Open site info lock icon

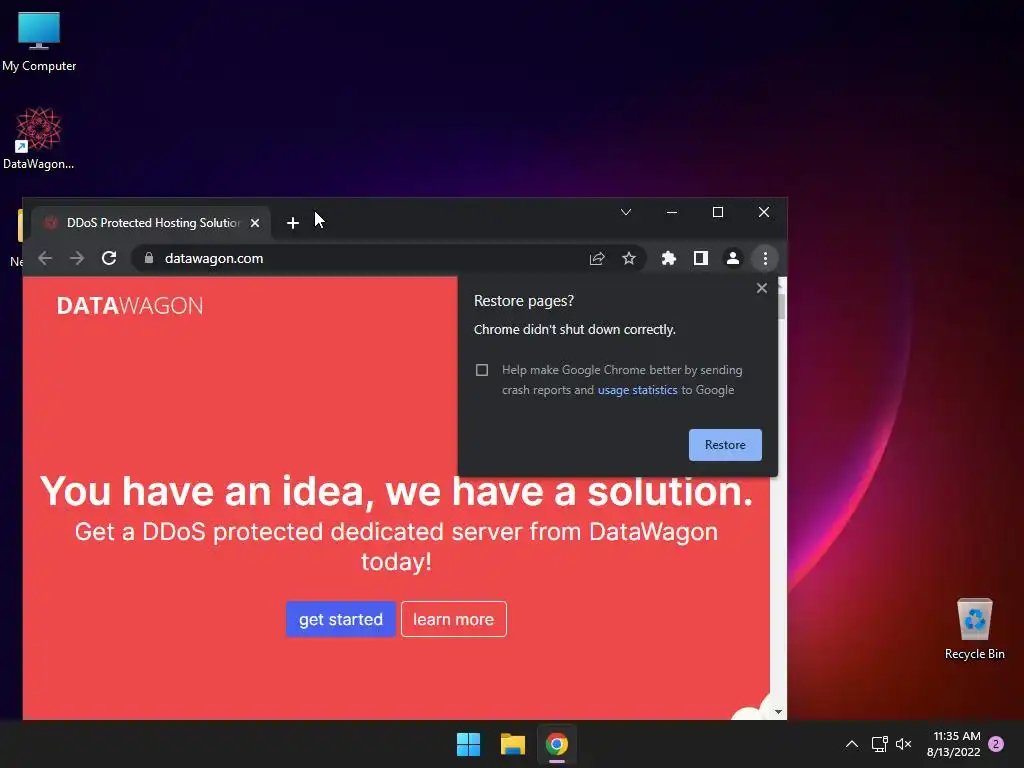tap(149, 259)
